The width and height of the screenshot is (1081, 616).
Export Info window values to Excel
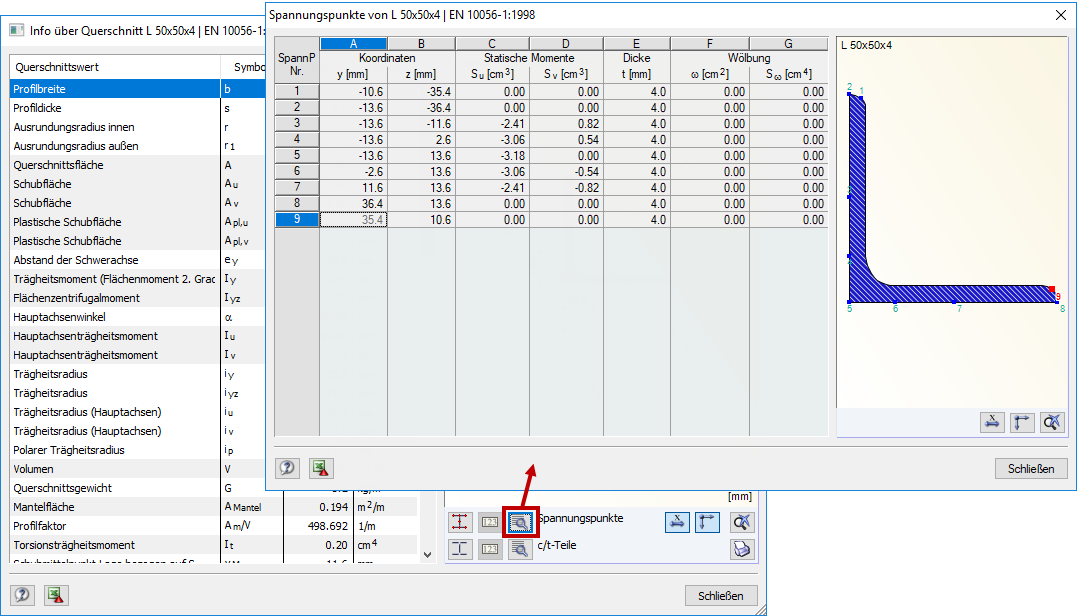click(56, 595)
